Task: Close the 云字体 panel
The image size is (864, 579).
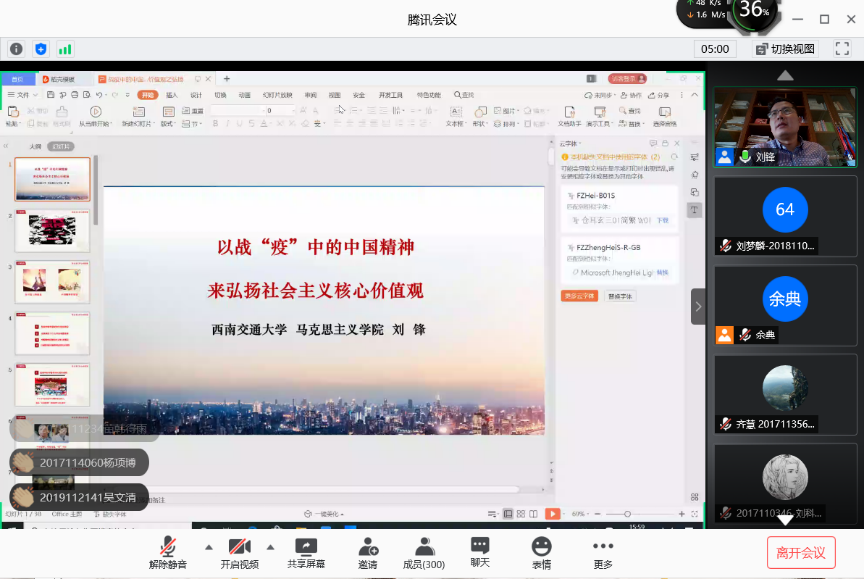Action: coord(677,143)
